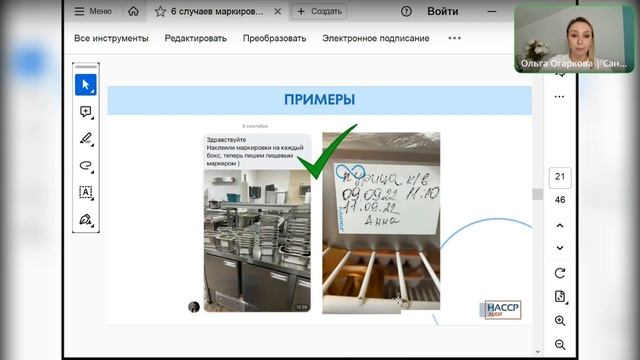The image size is (640, 360).
Task: Open Все инструменты menu
Action: point(111,38)
